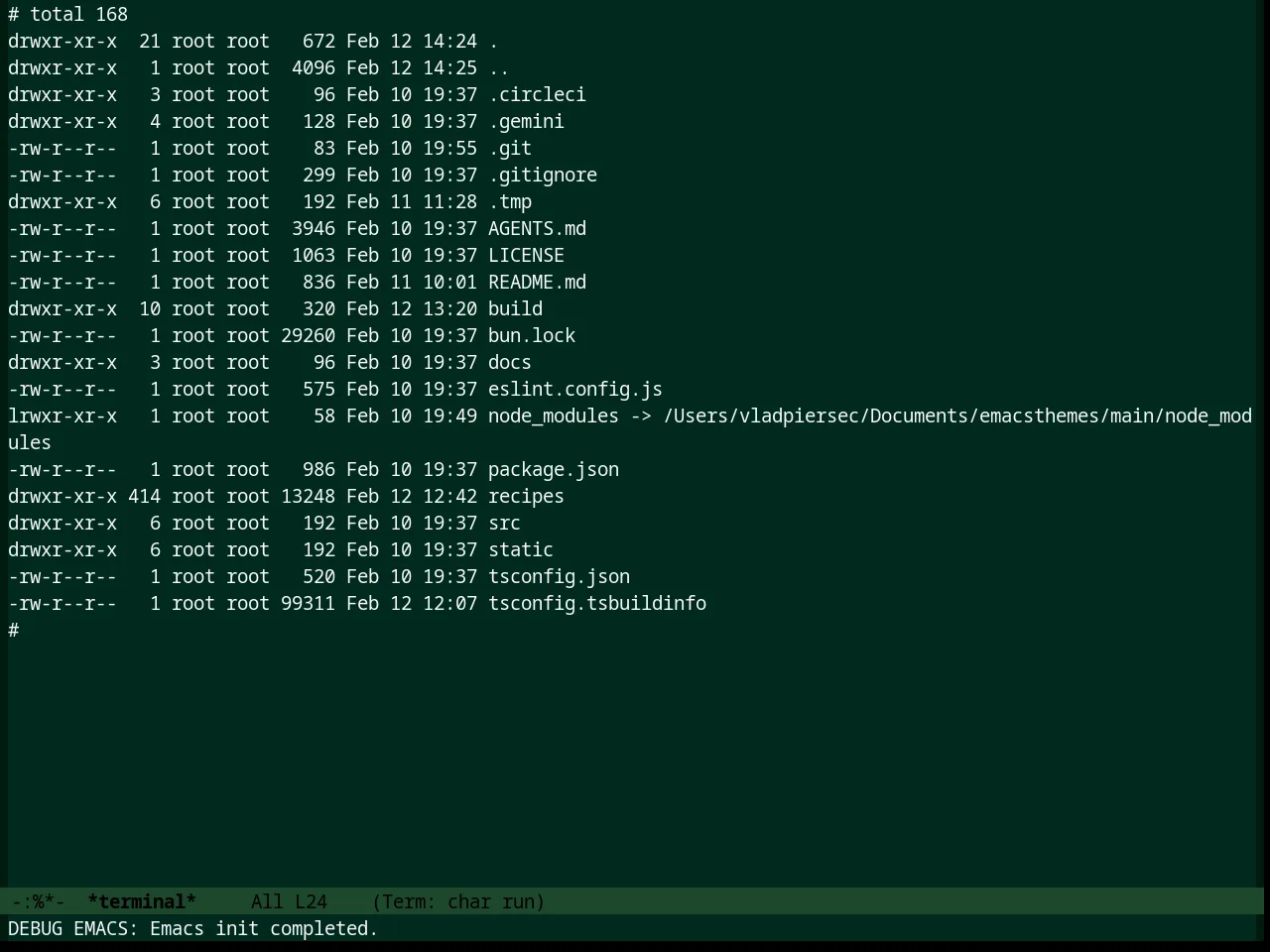Click the .circleci directory name

[537, 94]
